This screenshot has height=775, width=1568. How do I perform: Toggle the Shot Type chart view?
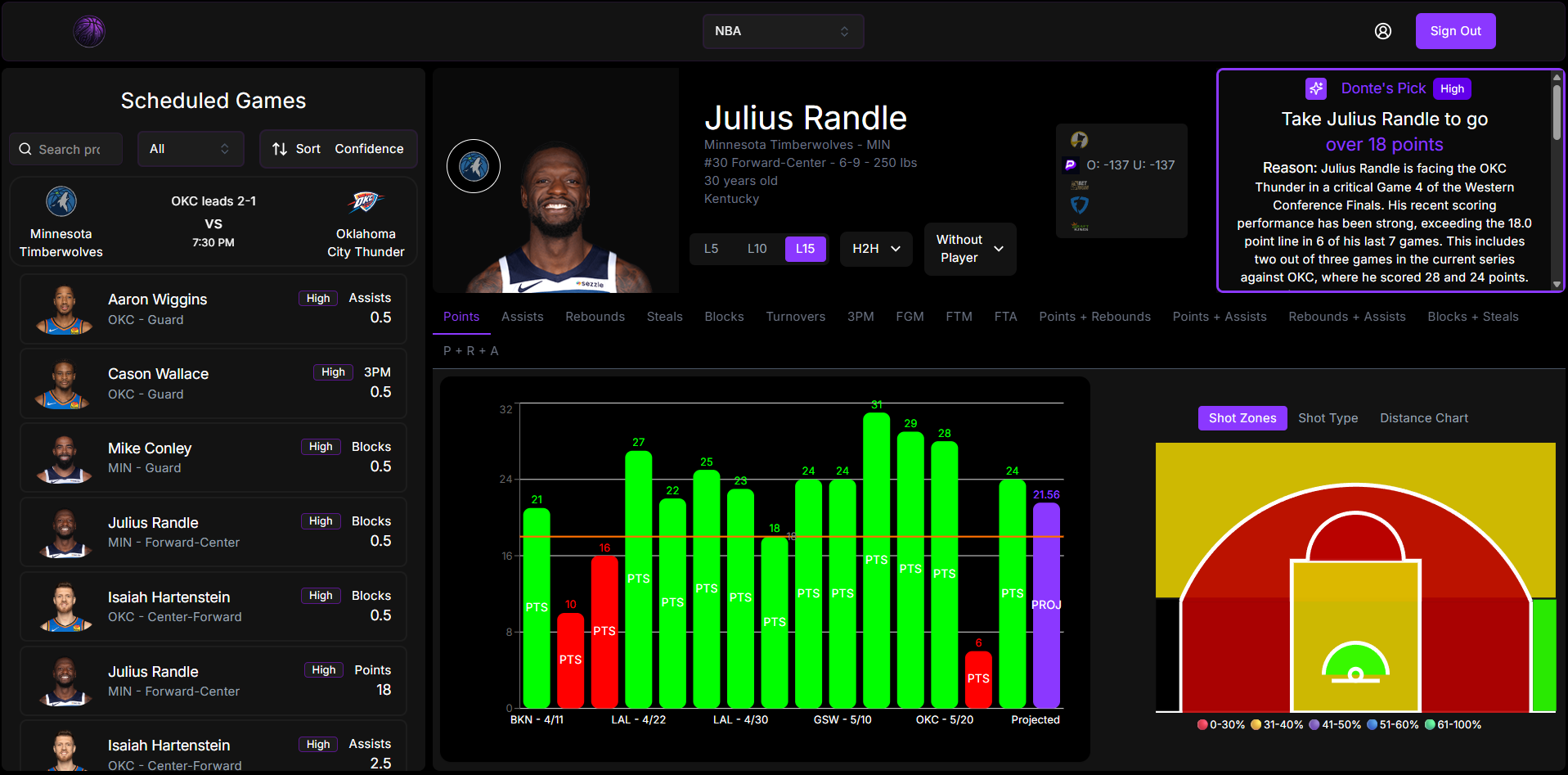pyautogui.click(x=1328, y=418)
